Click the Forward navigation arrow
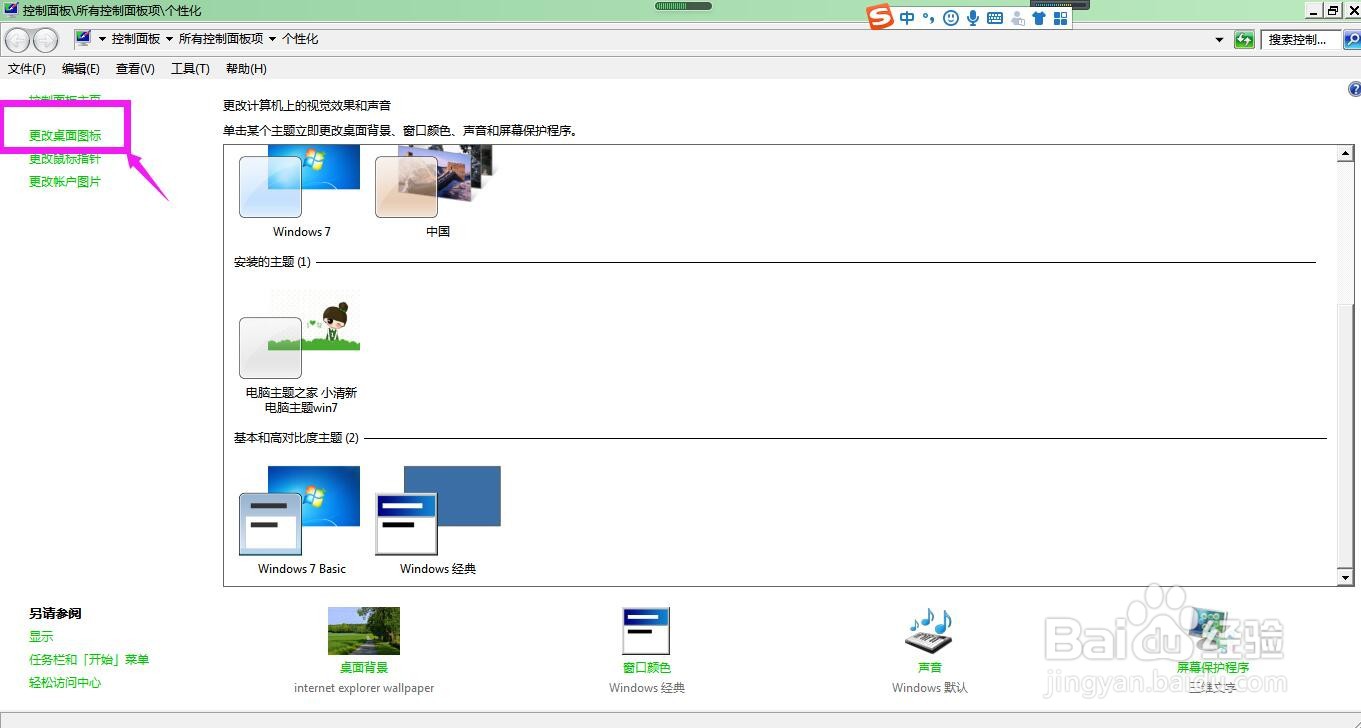This screenshot has height=728, width=1361. click(x=45, y=40)
